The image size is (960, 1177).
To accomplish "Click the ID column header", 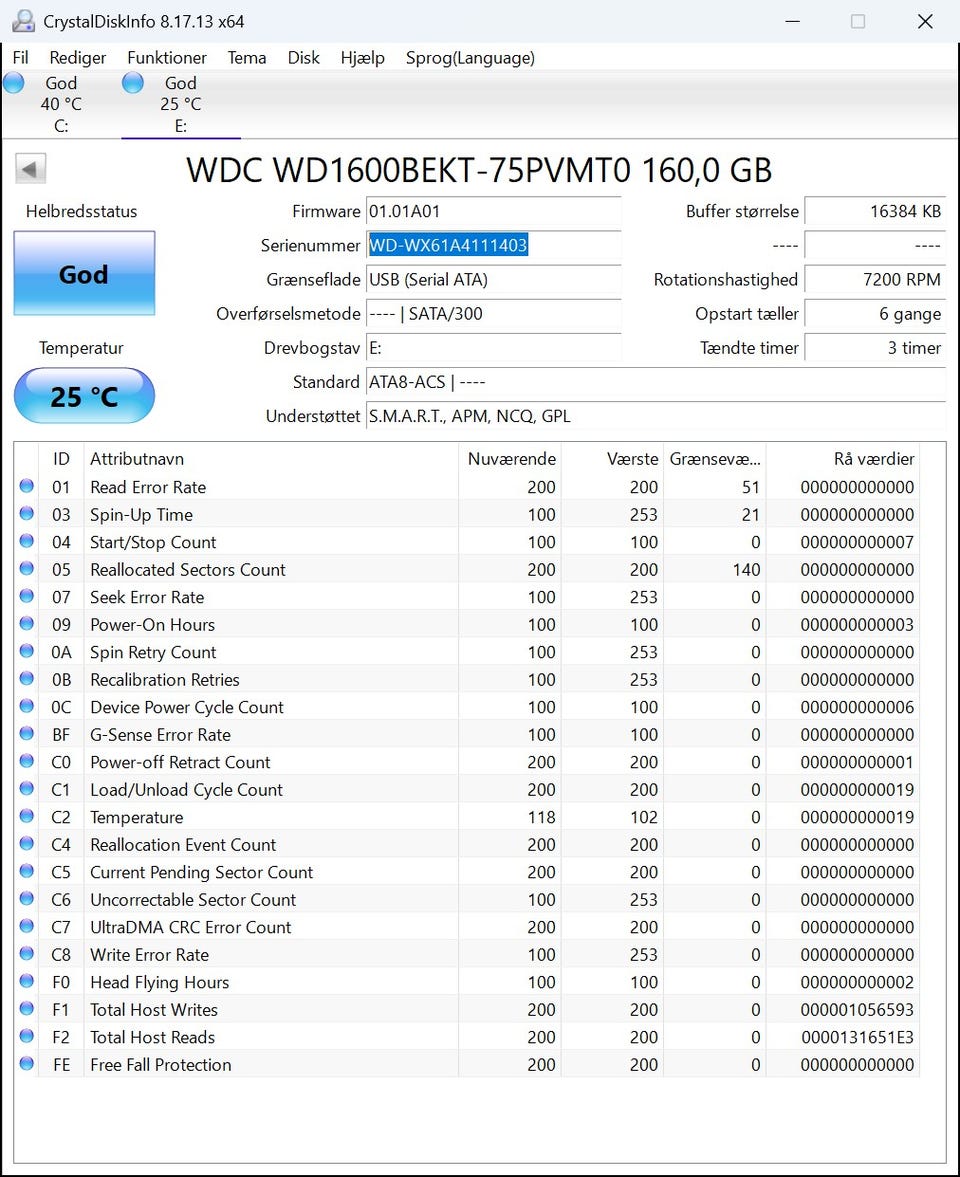I will coord(61,459).
